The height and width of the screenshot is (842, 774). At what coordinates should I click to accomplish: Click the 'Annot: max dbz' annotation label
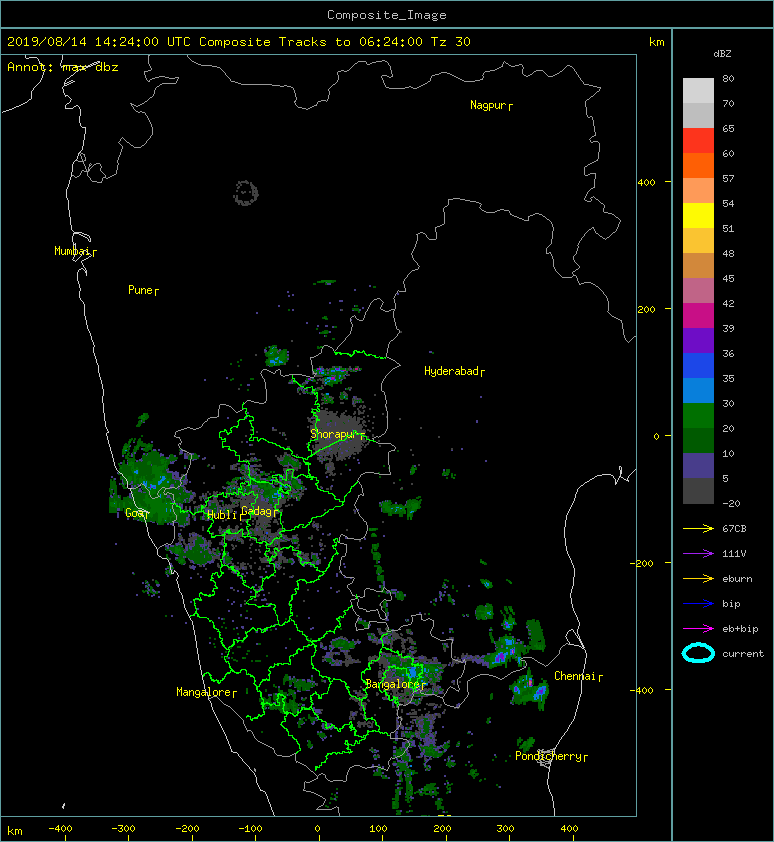63,67
